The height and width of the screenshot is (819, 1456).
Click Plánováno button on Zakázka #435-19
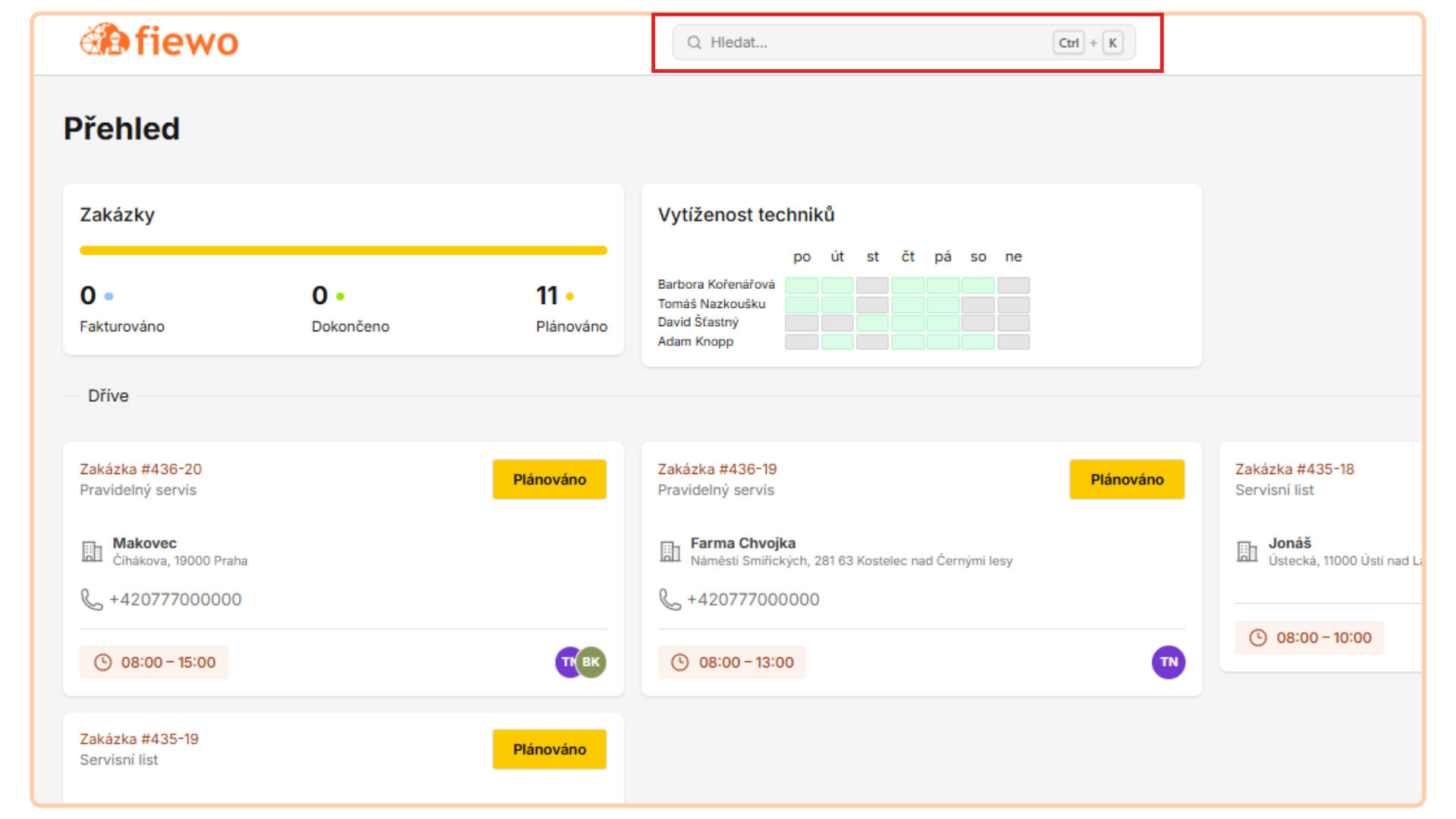549,749
